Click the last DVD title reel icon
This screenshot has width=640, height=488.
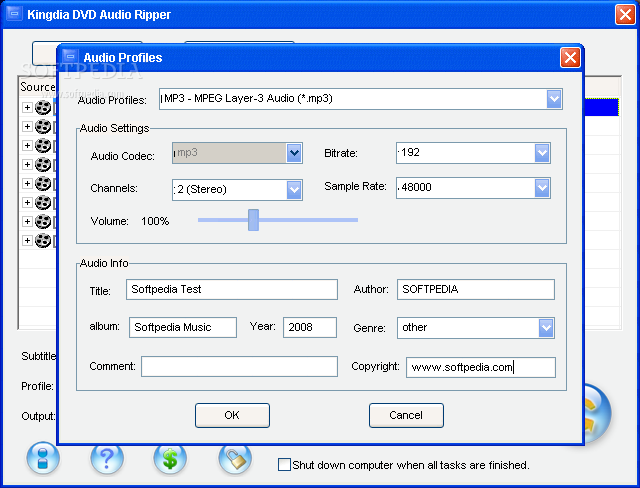tap(43, 241)
